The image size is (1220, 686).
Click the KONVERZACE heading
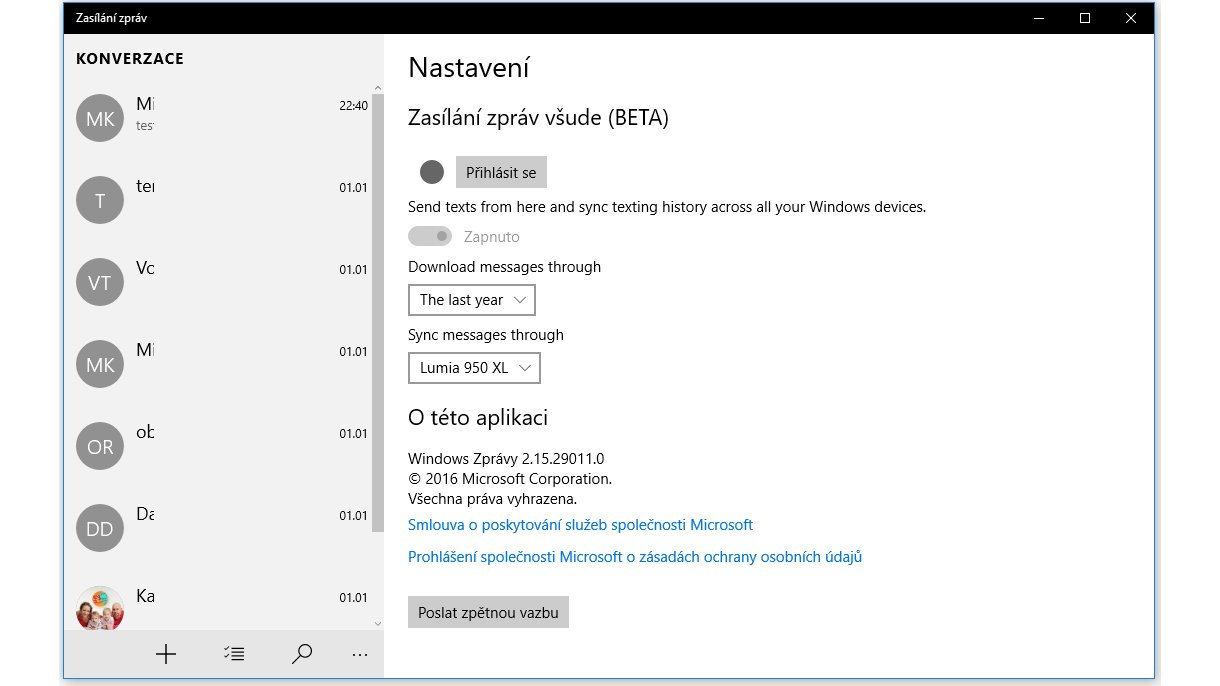coord(130,59)
